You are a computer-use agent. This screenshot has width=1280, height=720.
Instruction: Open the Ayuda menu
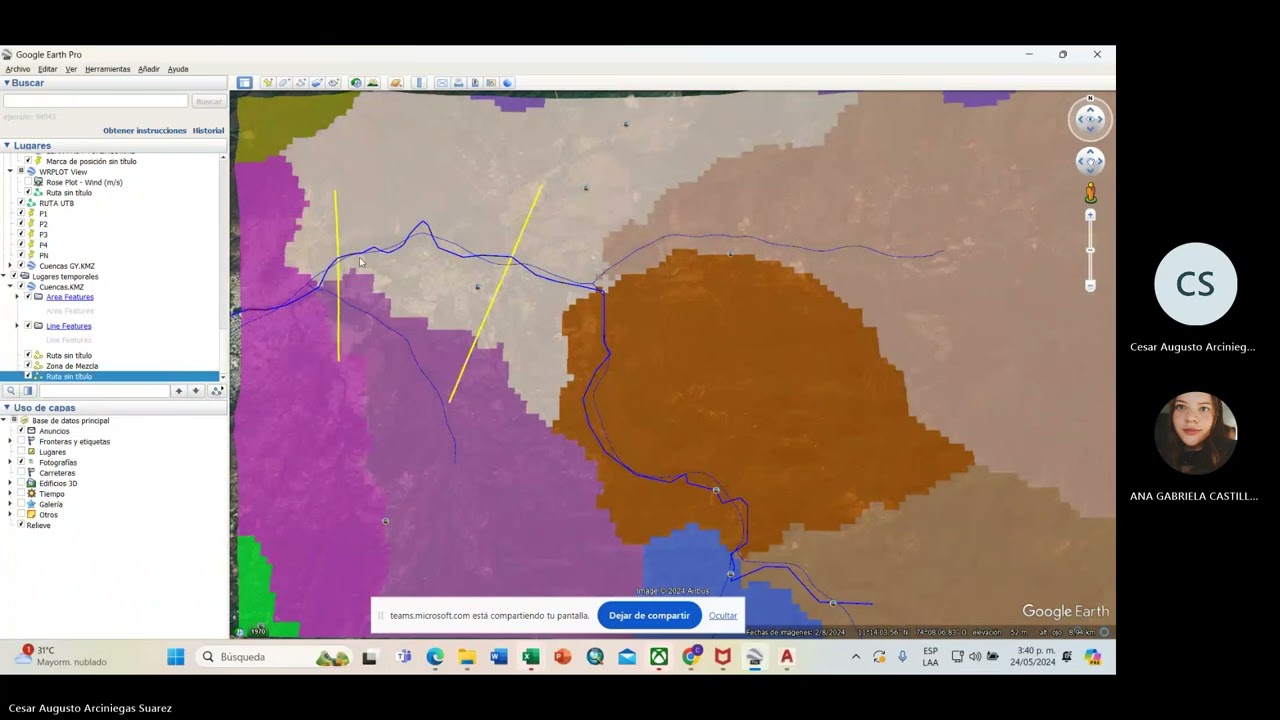tap(178, 69)
